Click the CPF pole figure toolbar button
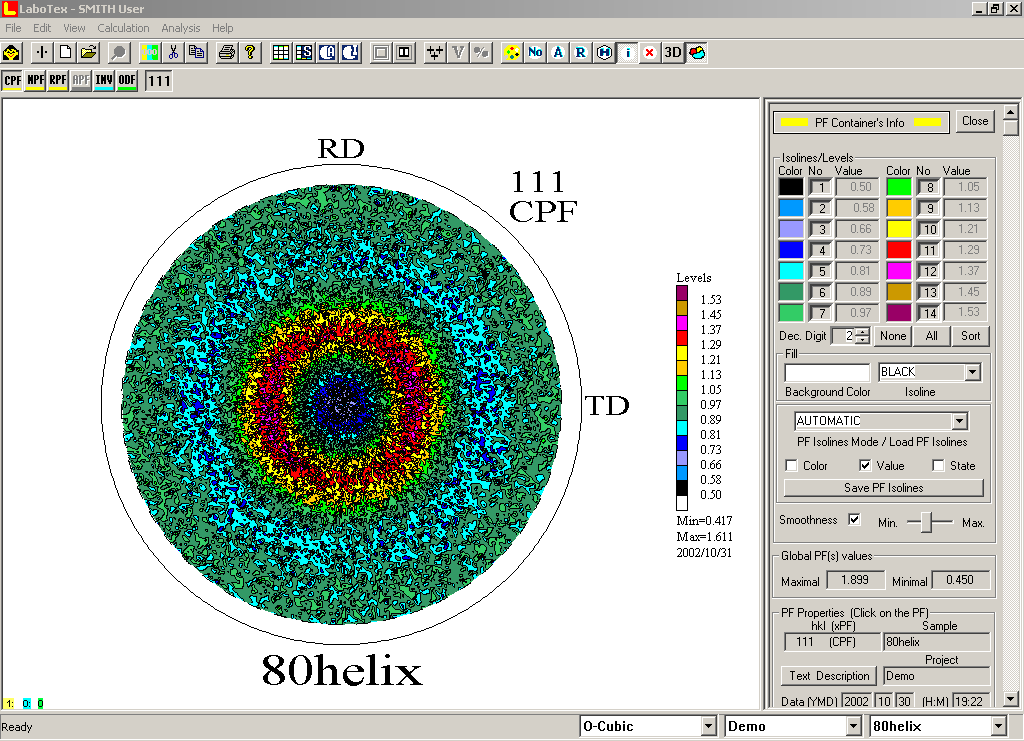The image size is (1024, 741). click(x=13, y=80)
